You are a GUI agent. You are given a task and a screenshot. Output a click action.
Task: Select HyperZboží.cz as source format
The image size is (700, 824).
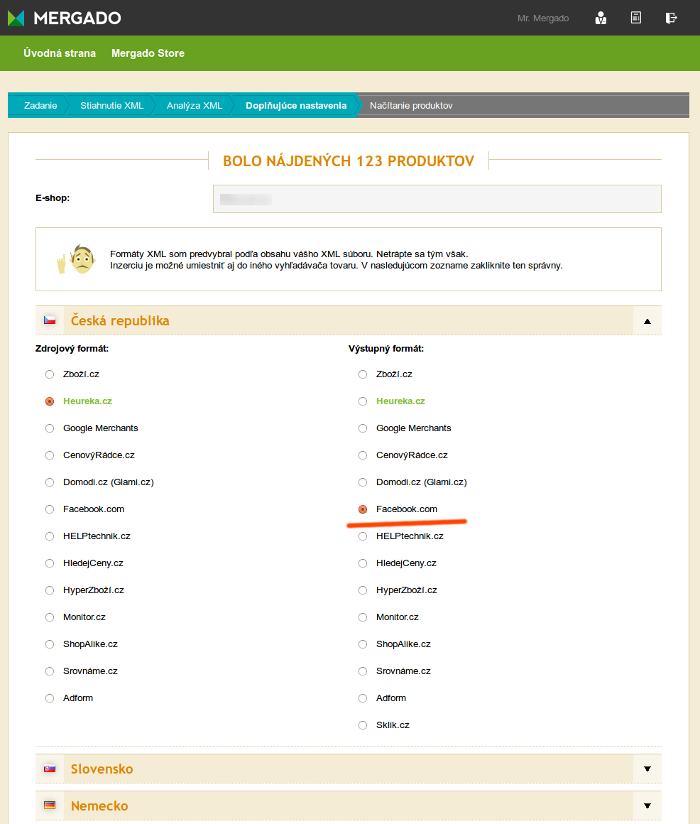click(x=49, y=590)
